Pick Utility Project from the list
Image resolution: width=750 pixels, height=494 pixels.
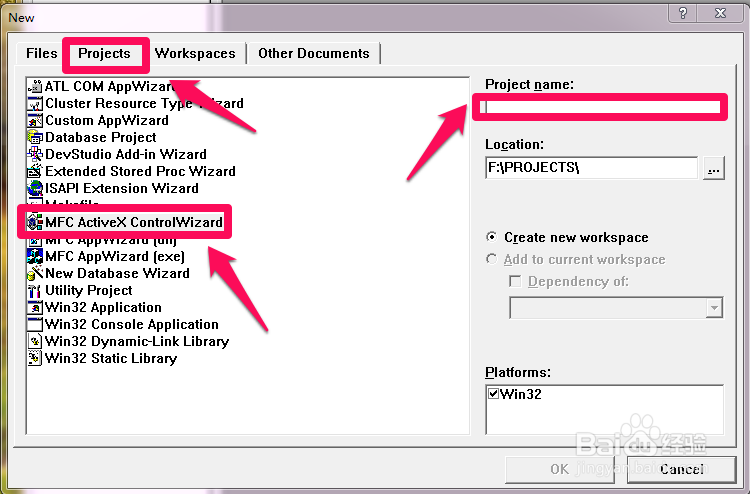pyautogui.click(x=88, y=291)
